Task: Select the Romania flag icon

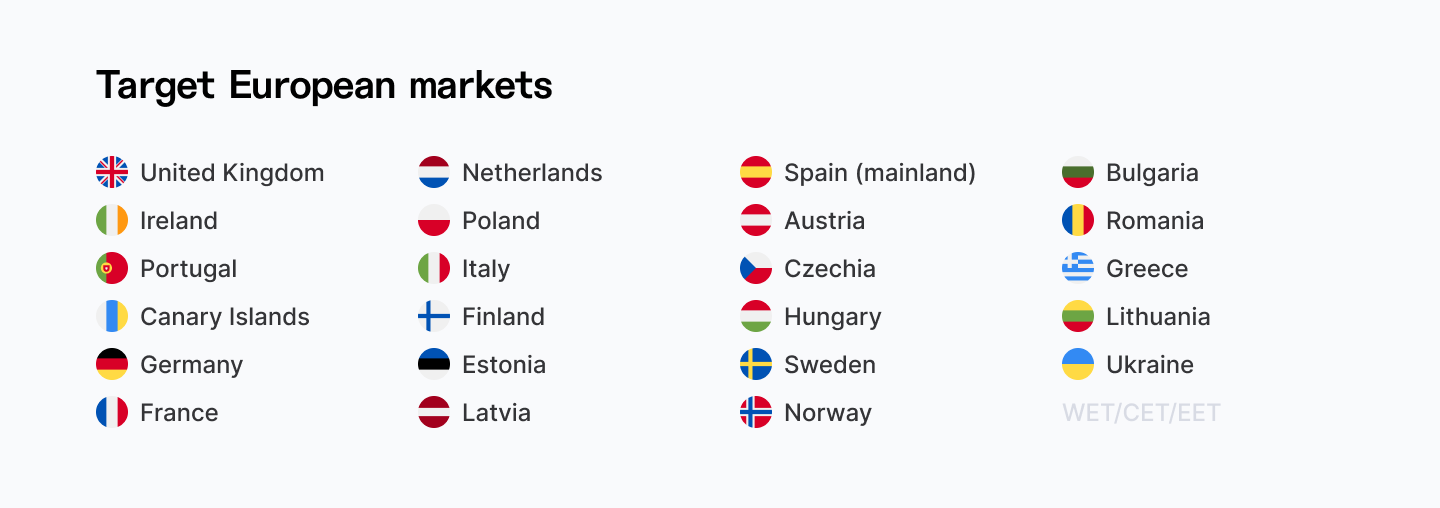Action: click(1078, 220)
